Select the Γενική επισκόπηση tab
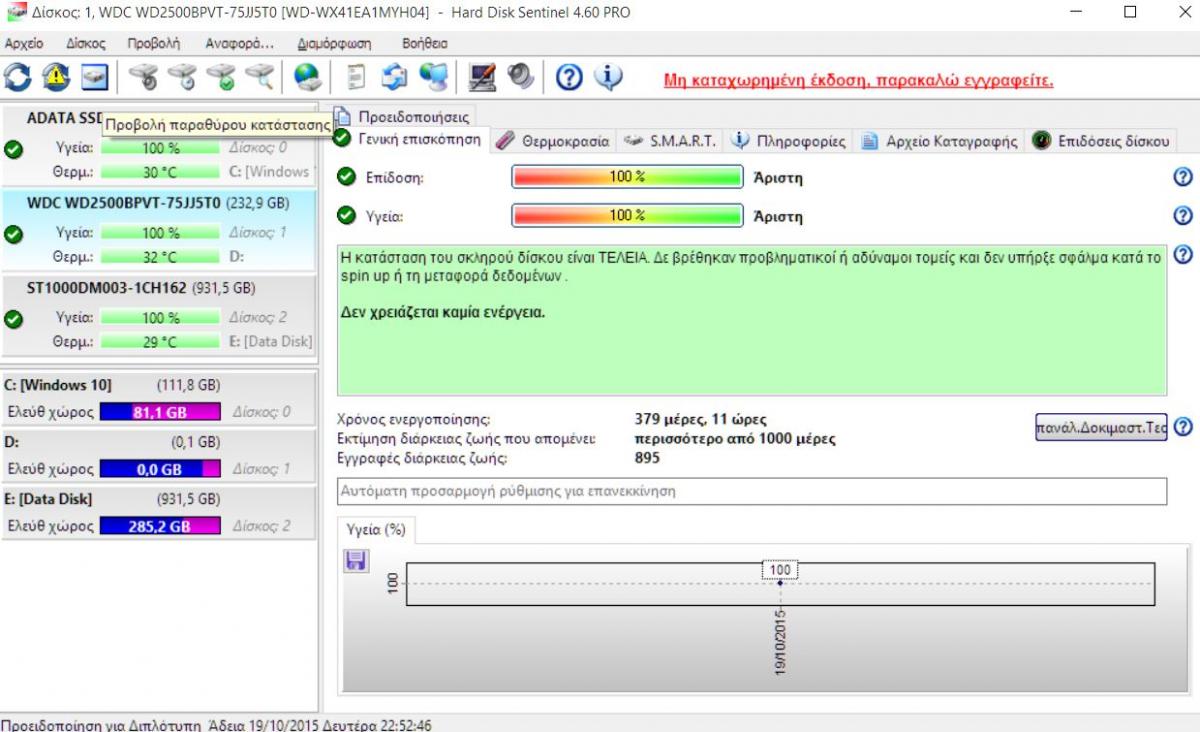The image size is (1200, 732). (408, 140)
